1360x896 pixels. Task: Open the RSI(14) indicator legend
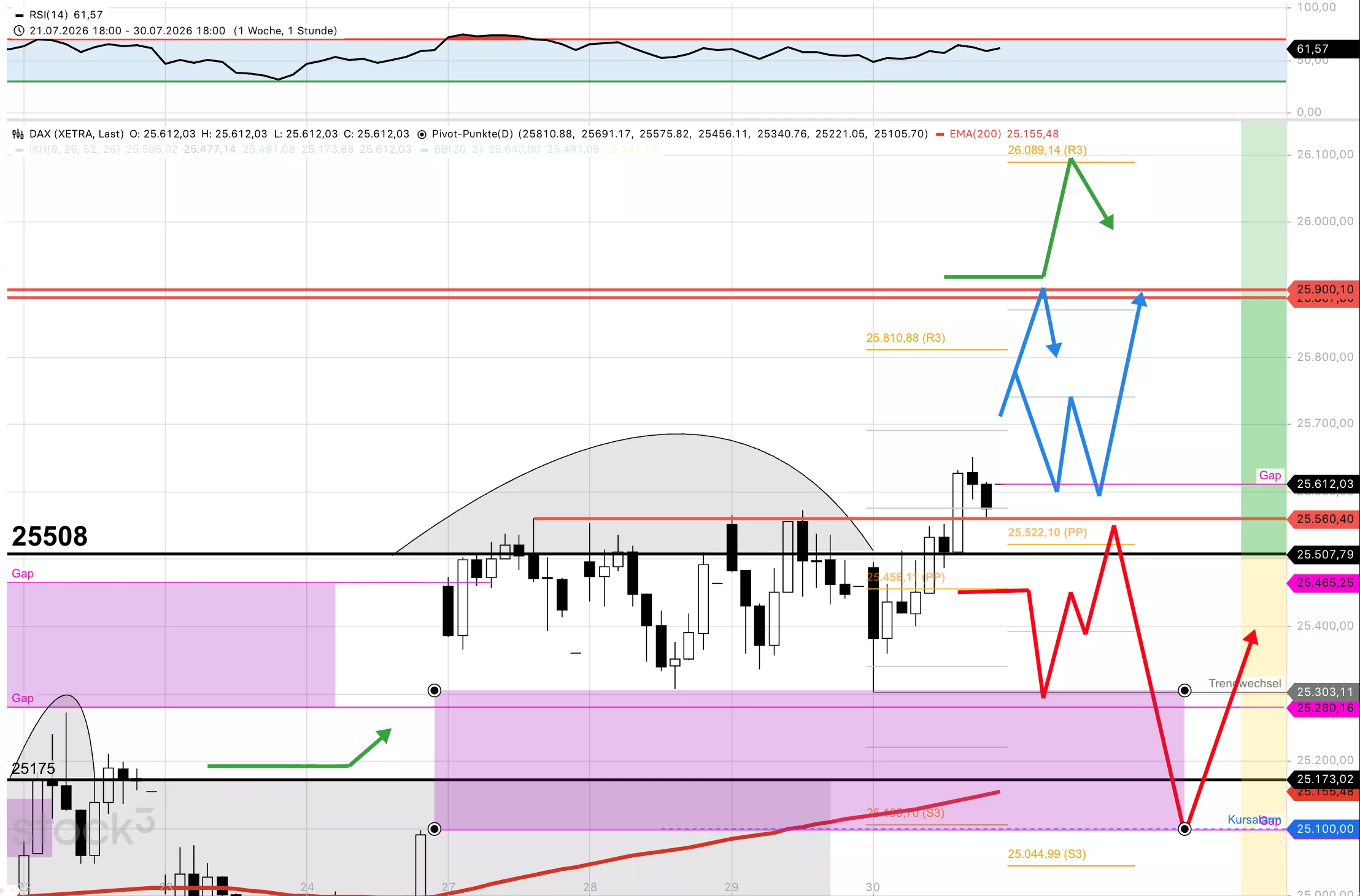coord(66,15)
